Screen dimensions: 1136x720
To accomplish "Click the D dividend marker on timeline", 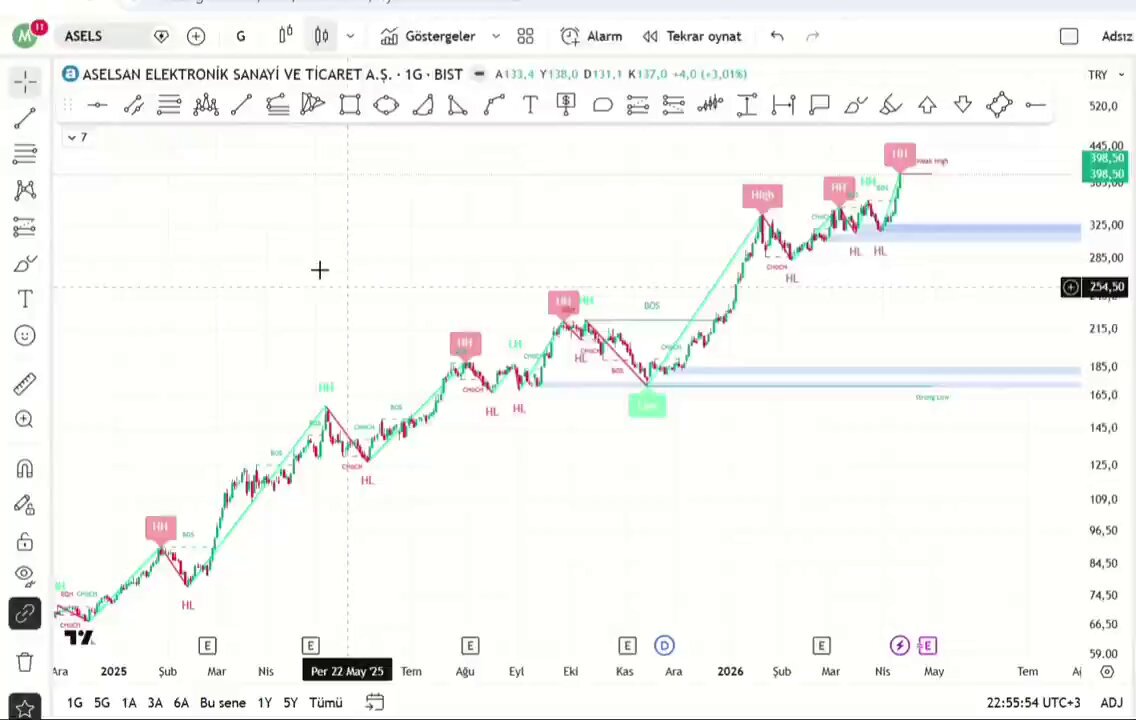I will click(x=664, y=645).
